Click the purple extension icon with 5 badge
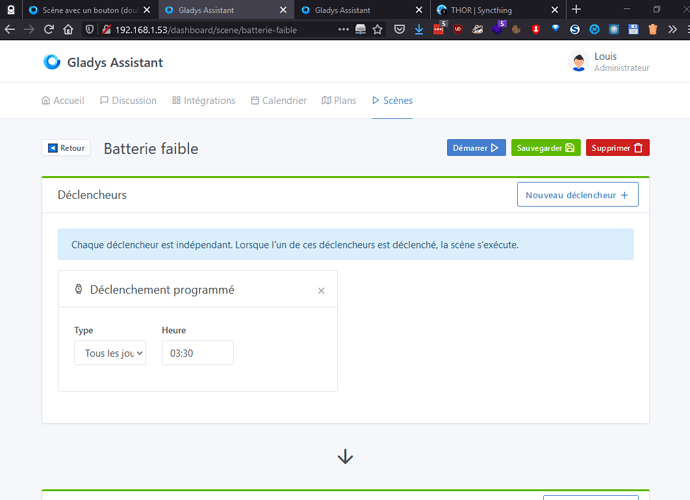The image size is (690, 500). [x=499, y=28]
